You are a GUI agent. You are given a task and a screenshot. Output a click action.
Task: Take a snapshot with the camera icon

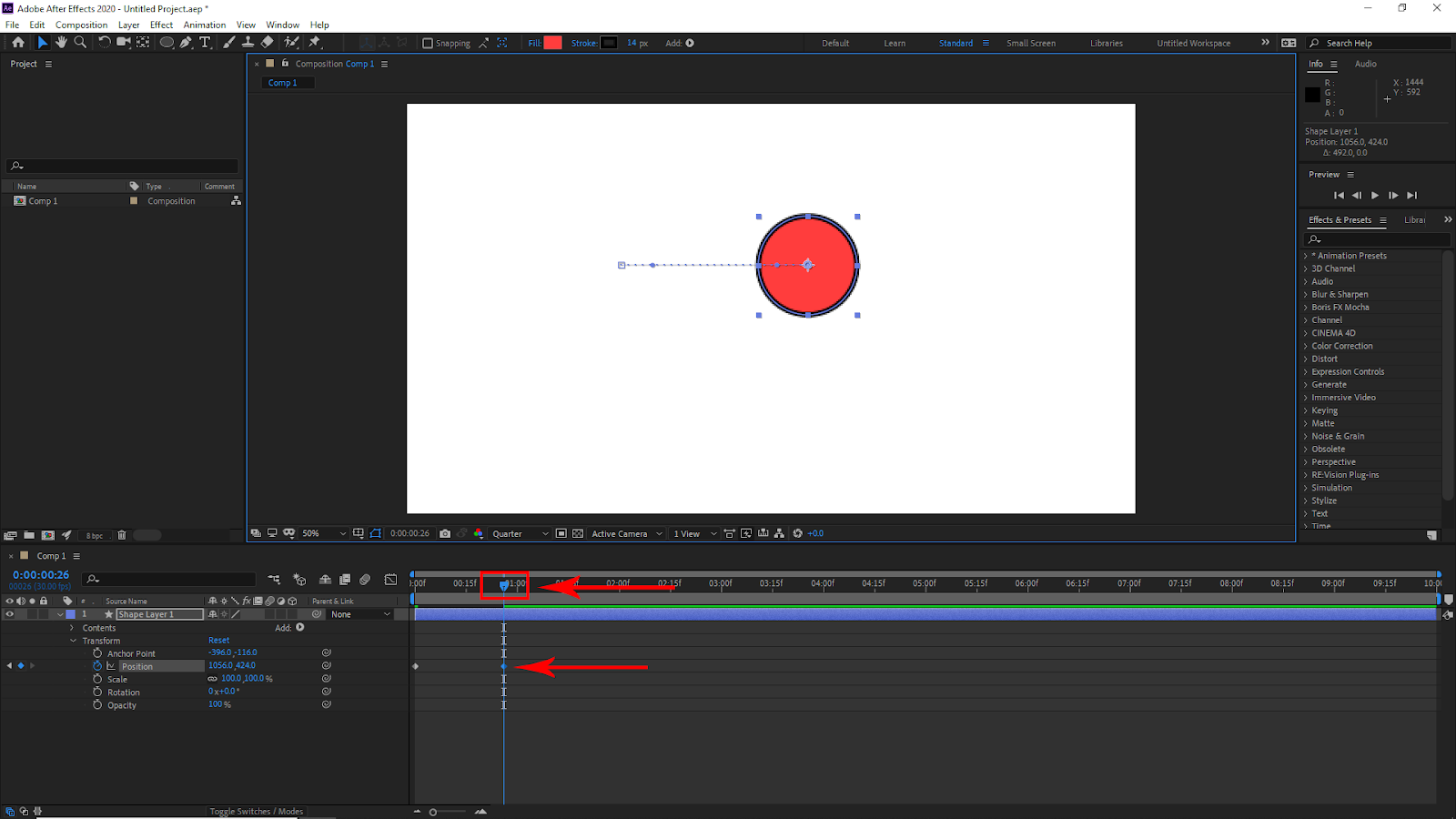[445, 533]
